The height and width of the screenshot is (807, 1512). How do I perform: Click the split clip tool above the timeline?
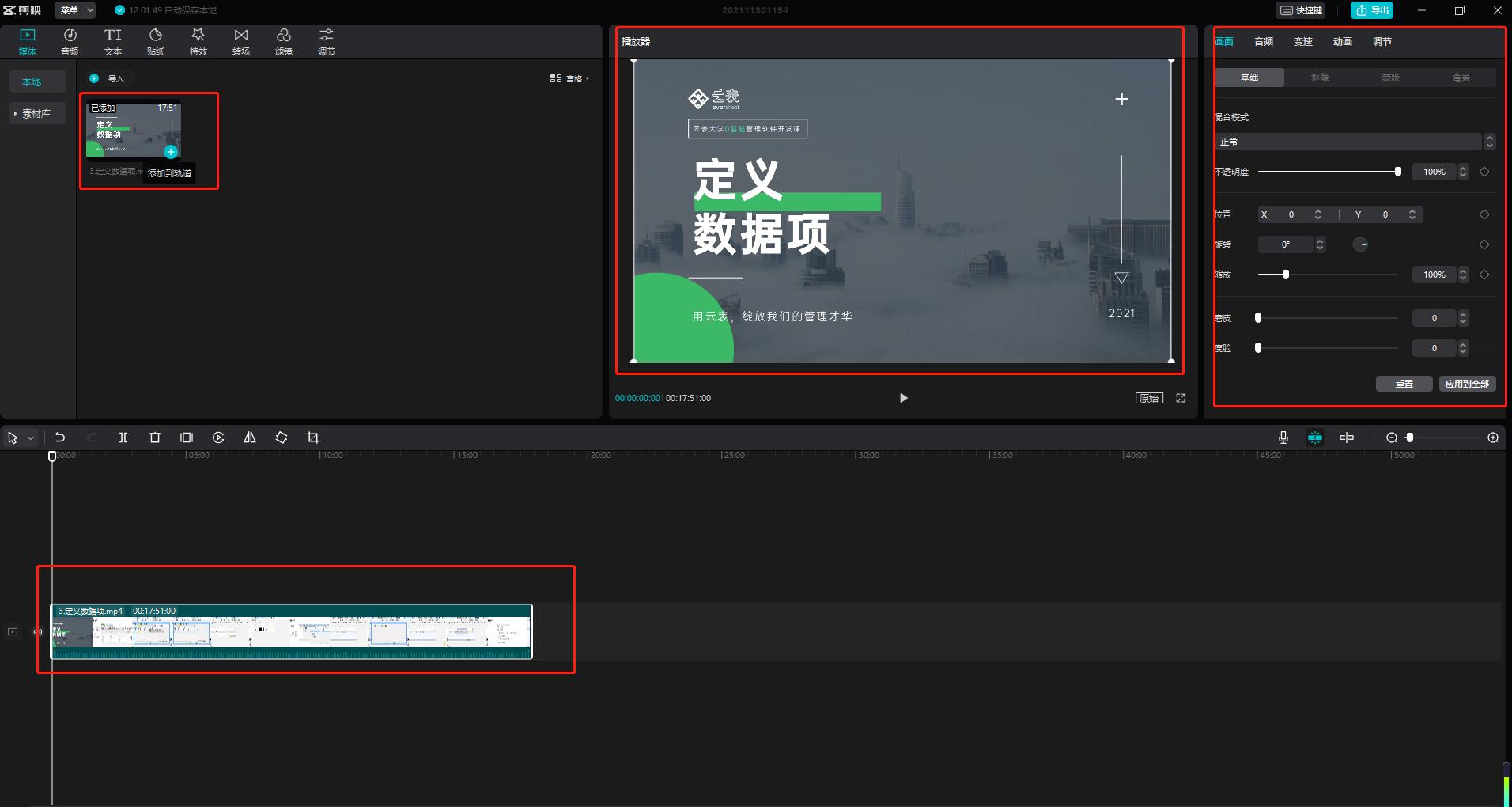click(x=123, y=437)
